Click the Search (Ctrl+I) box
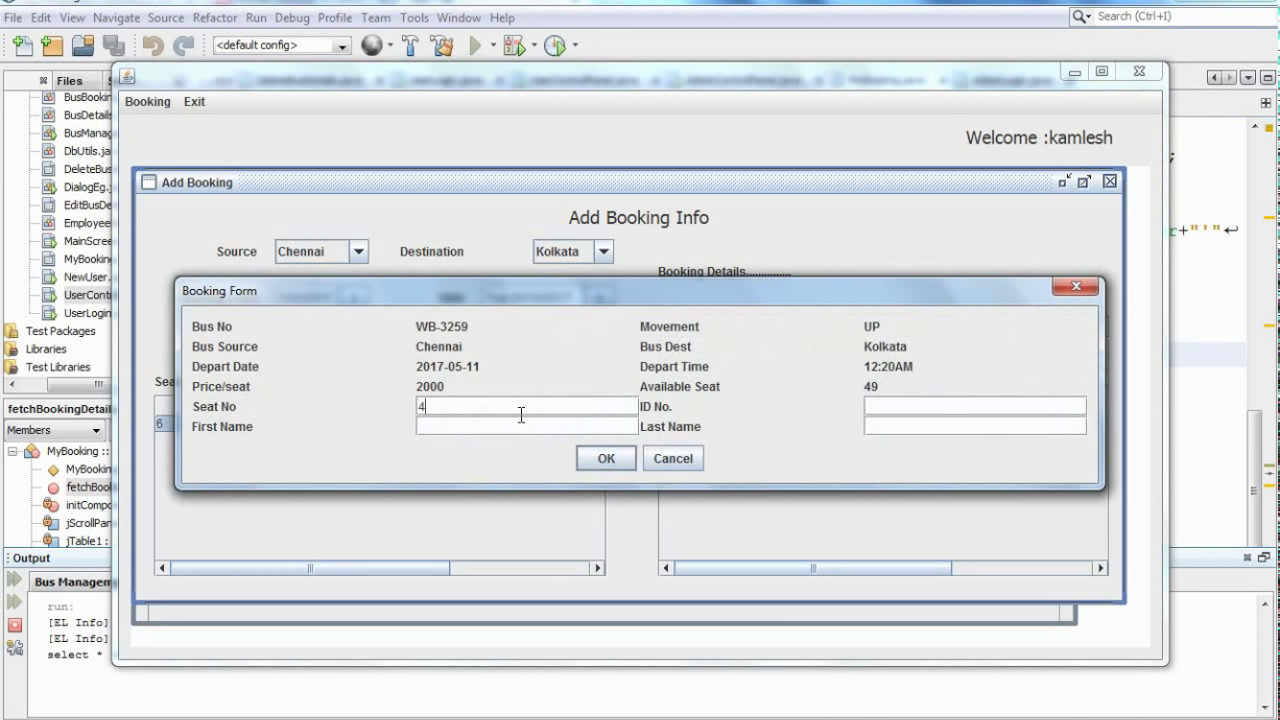This screenshot has width=1280, height=720. pos(1172,16)
